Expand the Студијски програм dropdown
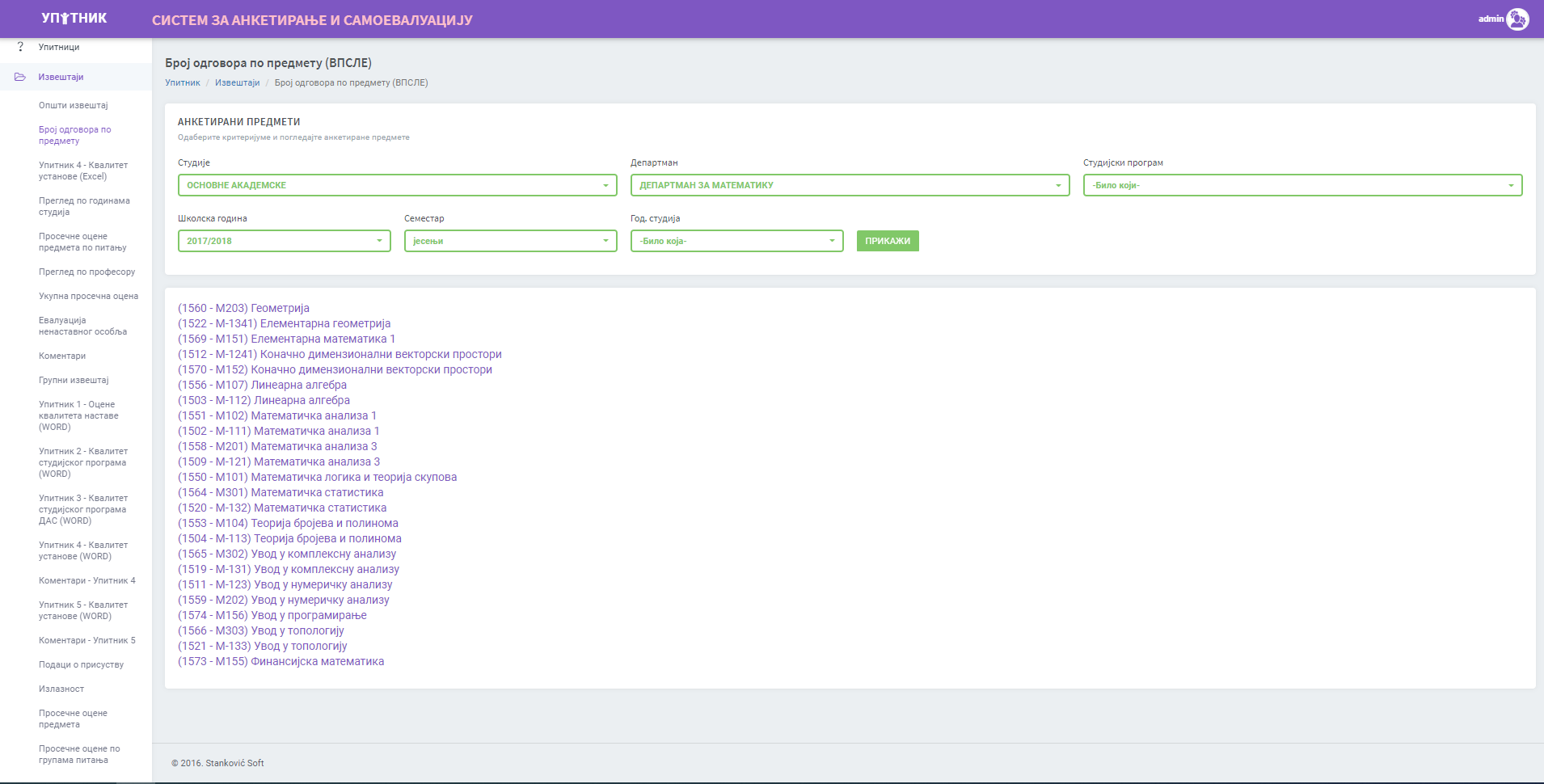Image resolution: width=1544 pixels, height=784 pixels. [1302, 185]
